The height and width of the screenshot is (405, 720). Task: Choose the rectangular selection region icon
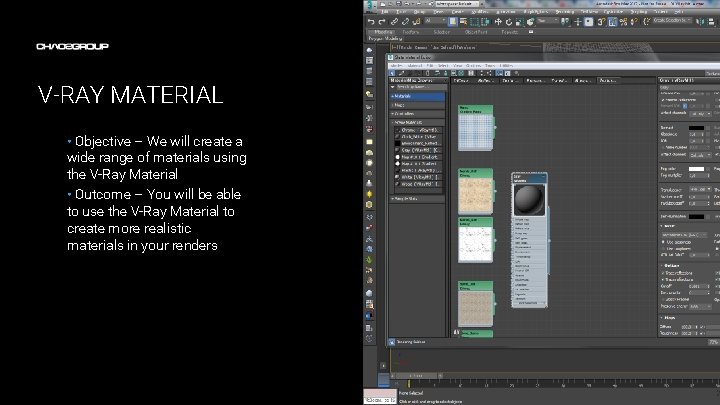click(474, 22)
